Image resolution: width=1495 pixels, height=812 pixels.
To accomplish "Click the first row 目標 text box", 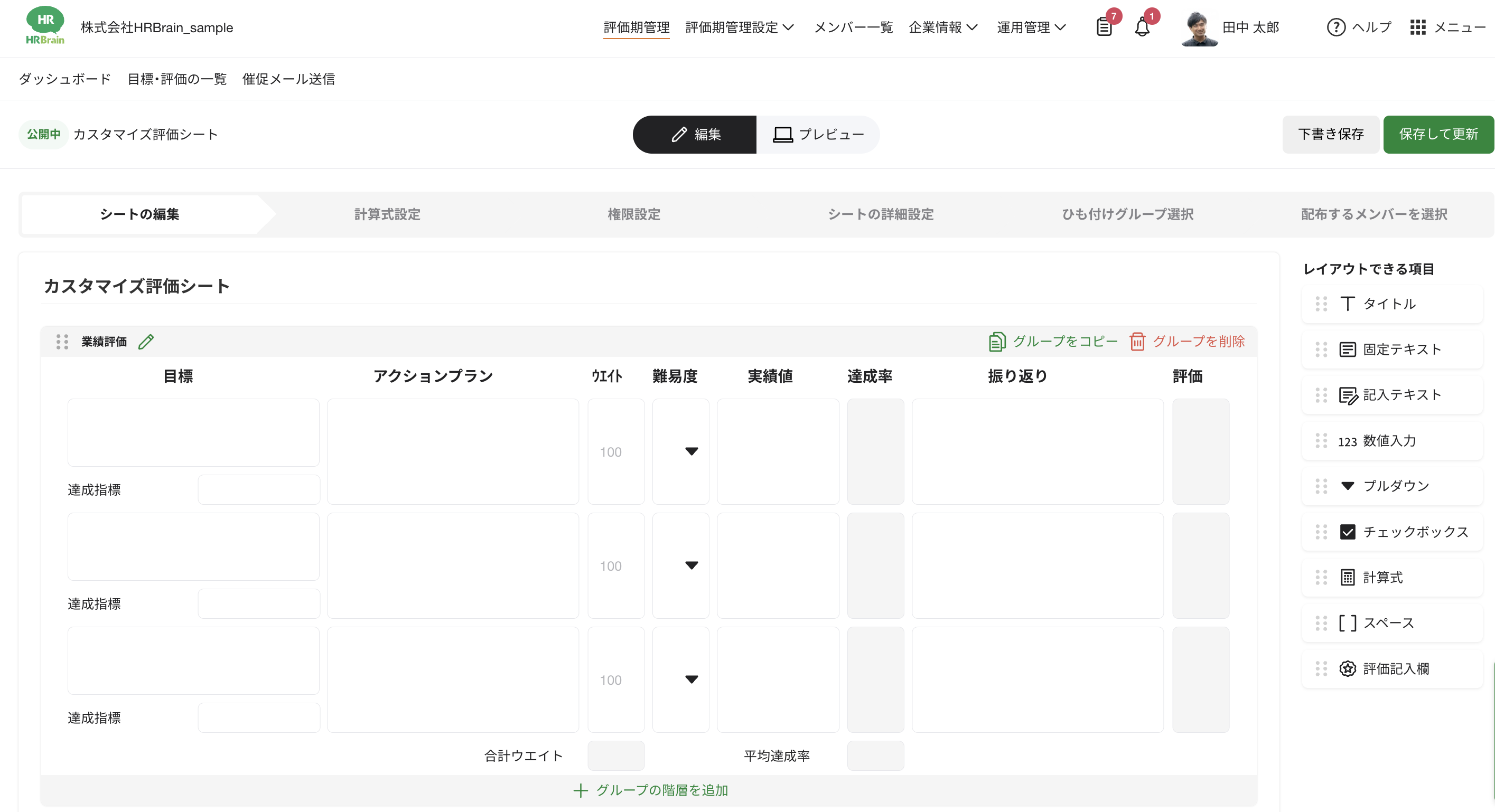I will (193, 432).
